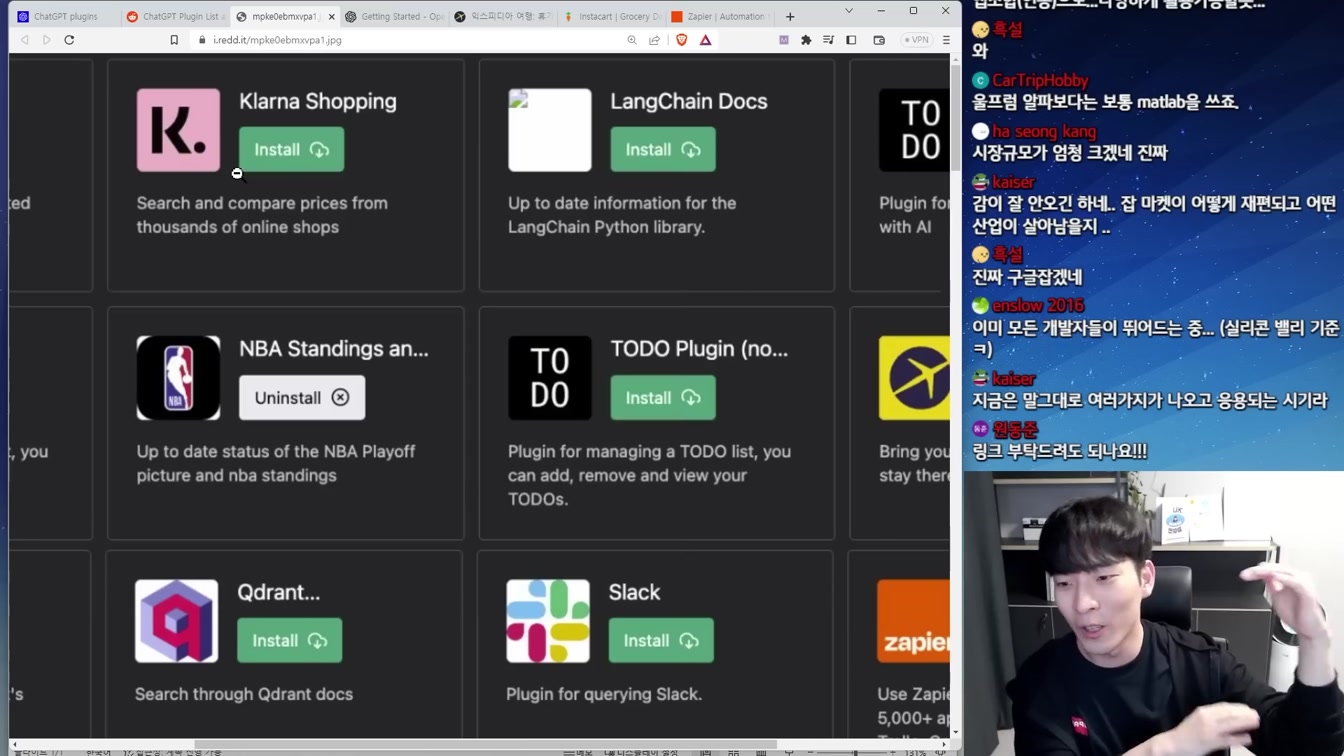Click the enslow 2016 chat username
The image size is (1344, 756).
pos(1038,305)
